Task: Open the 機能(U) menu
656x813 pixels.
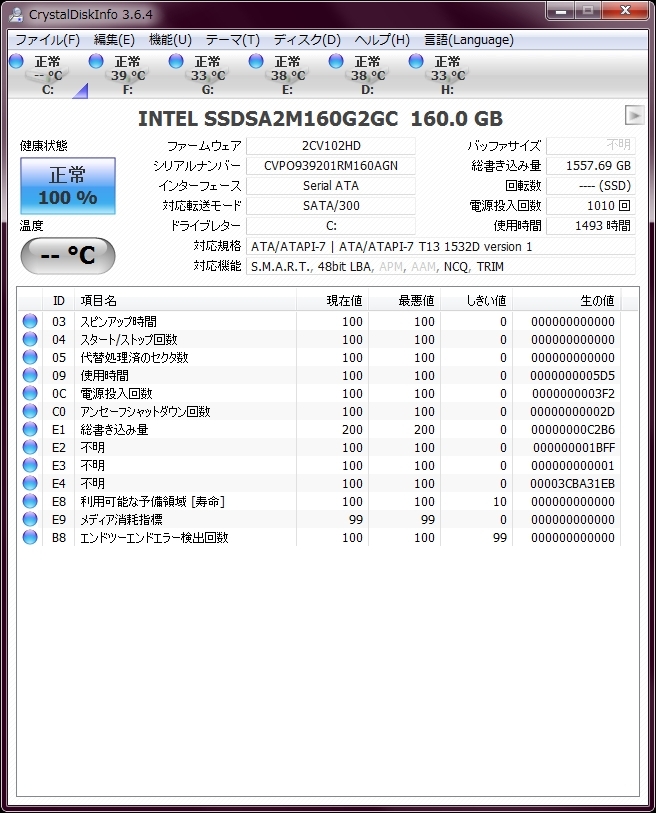Action: pyautogui.click(x=170, y=40)
